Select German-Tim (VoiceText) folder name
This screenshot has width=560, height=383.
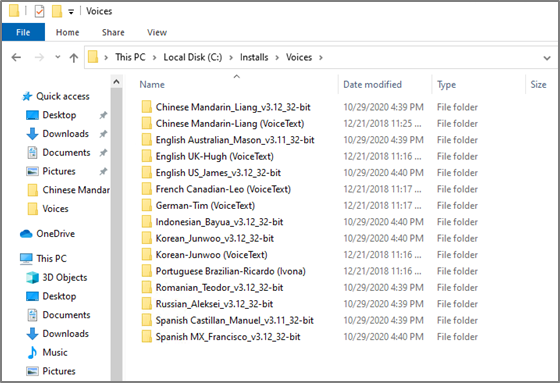pos(205,205)
